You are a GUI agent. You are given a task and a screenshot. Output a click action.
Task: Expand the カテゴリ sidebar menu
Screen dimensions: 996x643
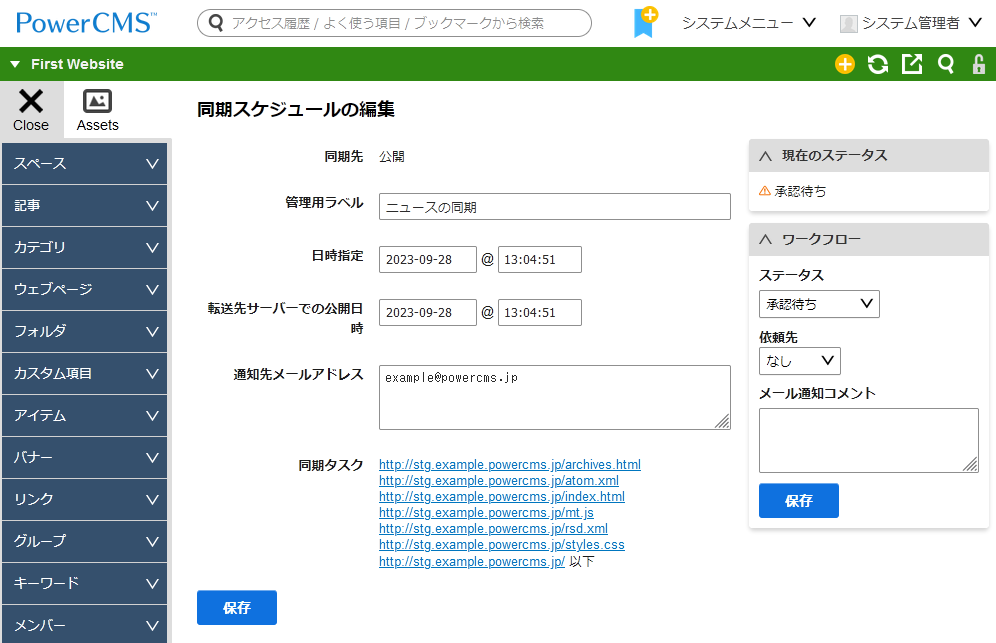[x=84, y=247]
